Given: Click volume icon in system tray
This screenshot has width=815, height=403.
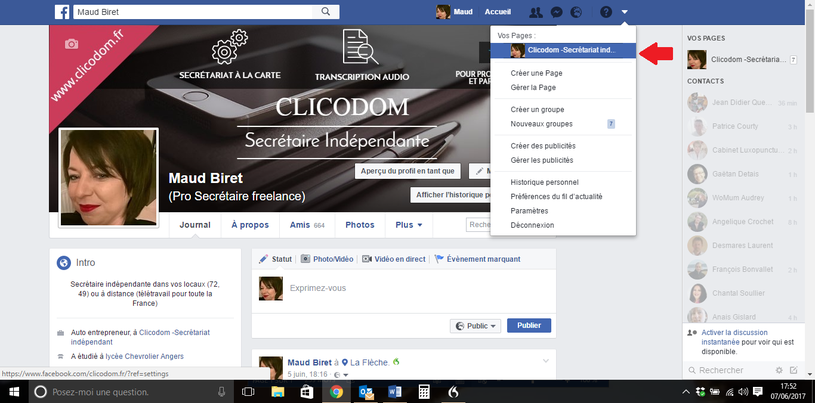Looking at the screenshot, I should point(742,392).
